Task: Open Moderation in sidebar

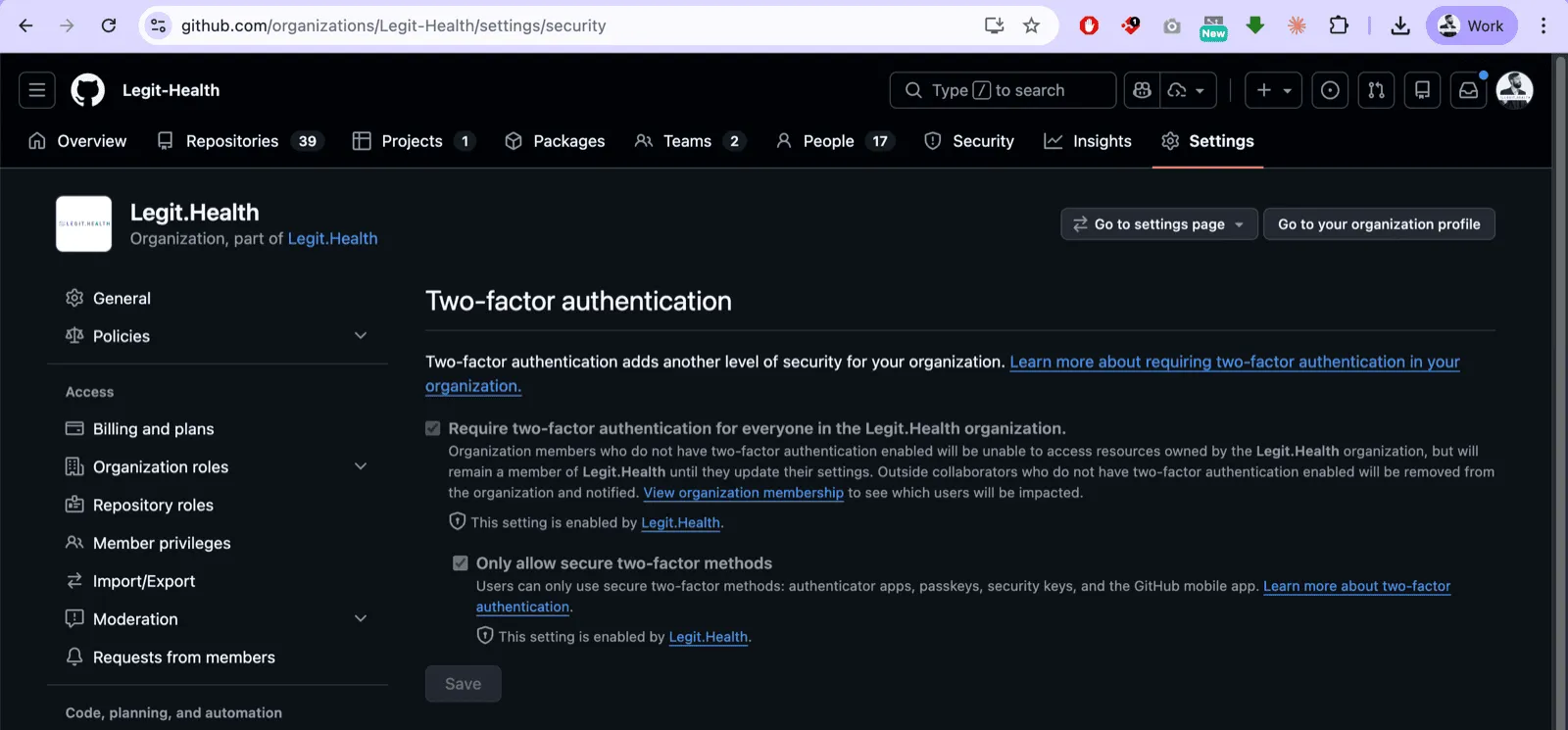Action: pos(135,619)
